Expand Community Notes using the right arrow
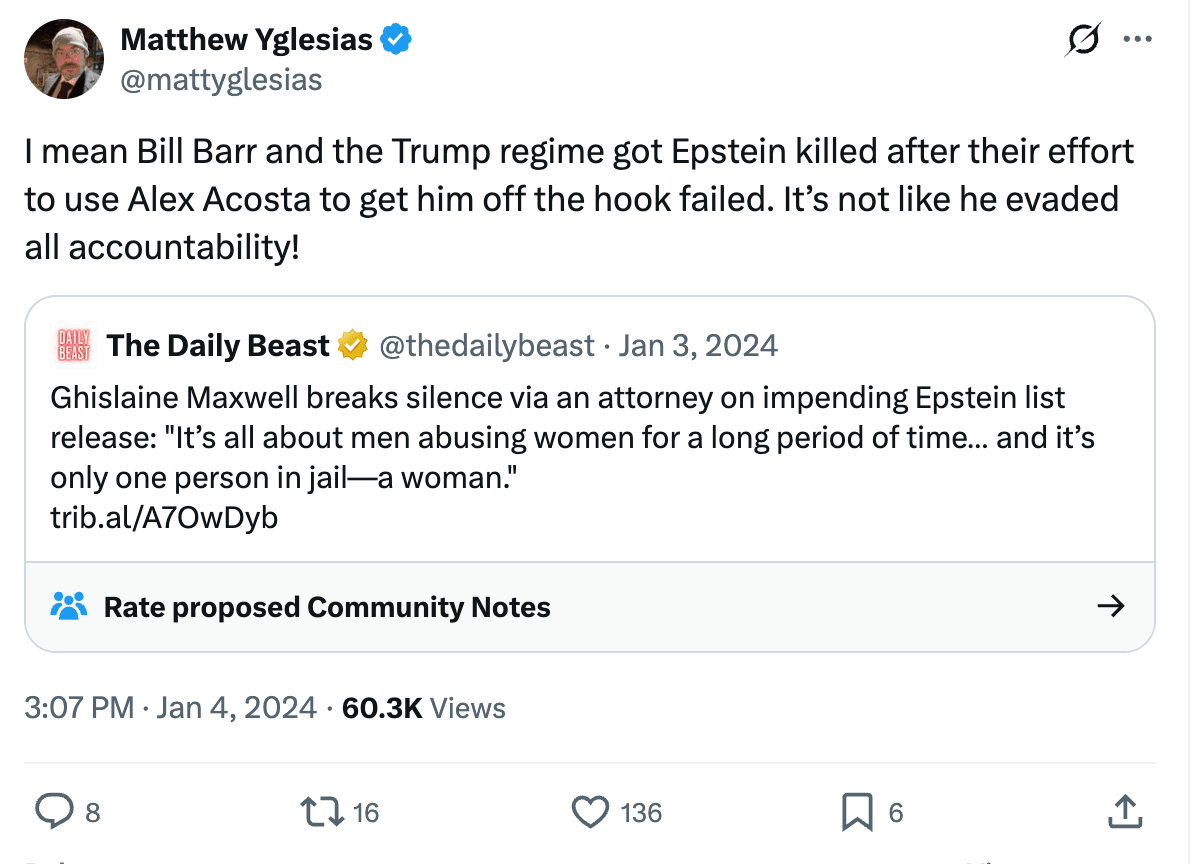The image size is (1193, 864). [x=1110, y=606]
